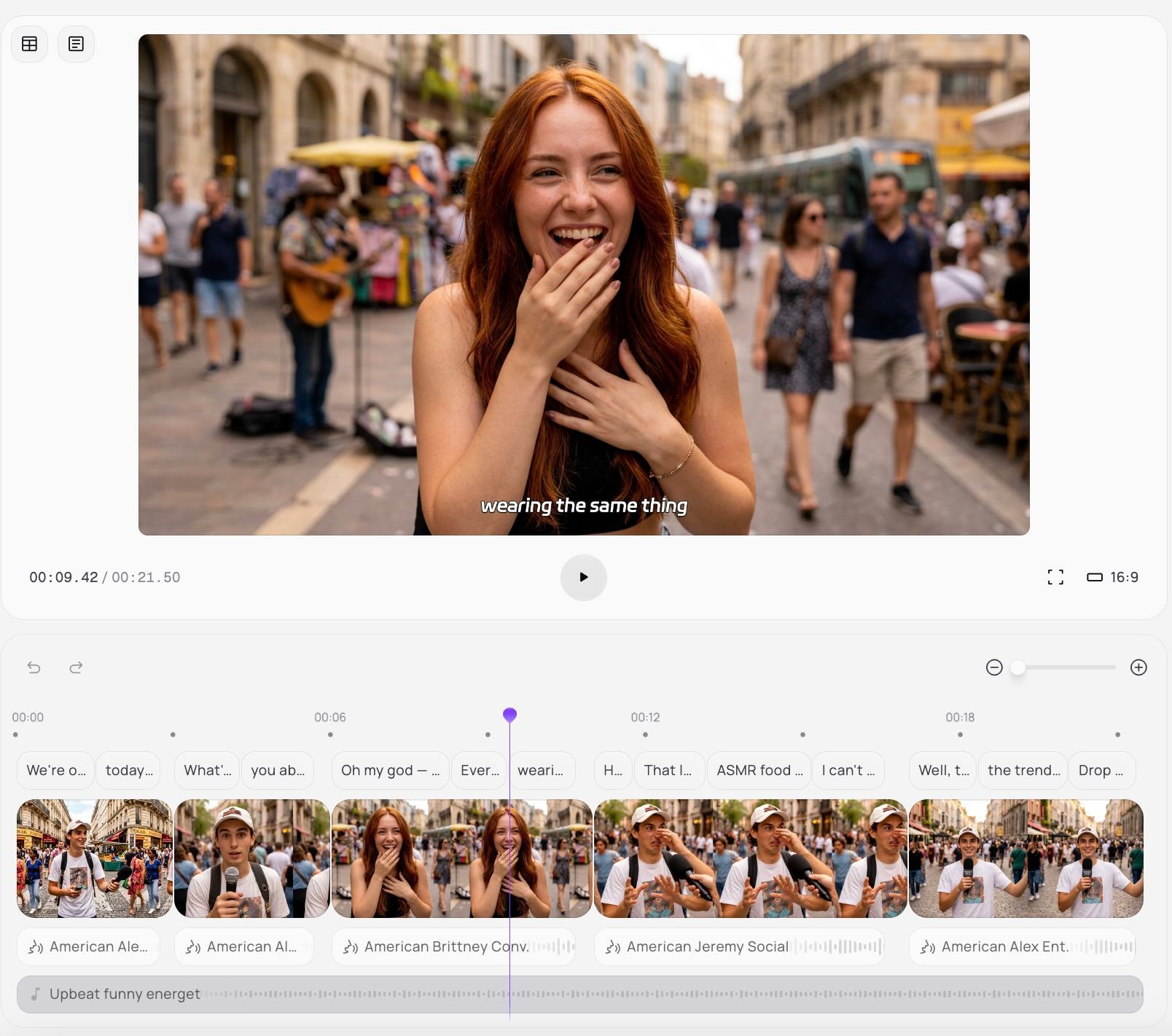Open the 16:9 aspect ratio selector

[1112, 577]
